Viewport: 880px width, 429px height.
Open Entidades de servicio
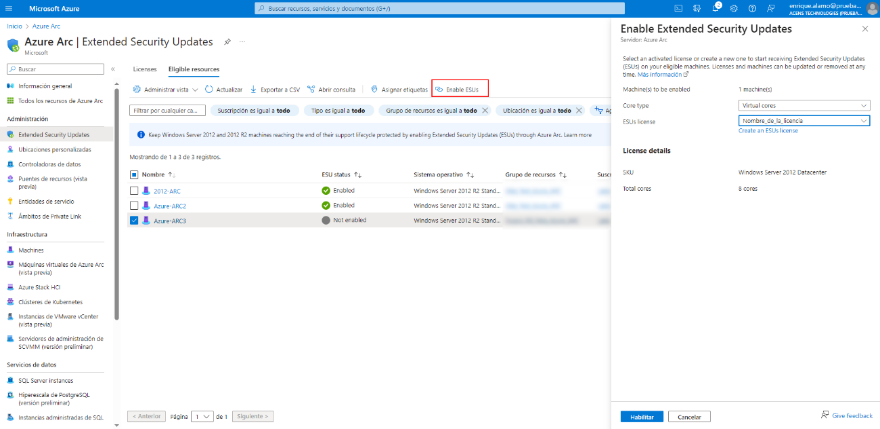(46, 201)
